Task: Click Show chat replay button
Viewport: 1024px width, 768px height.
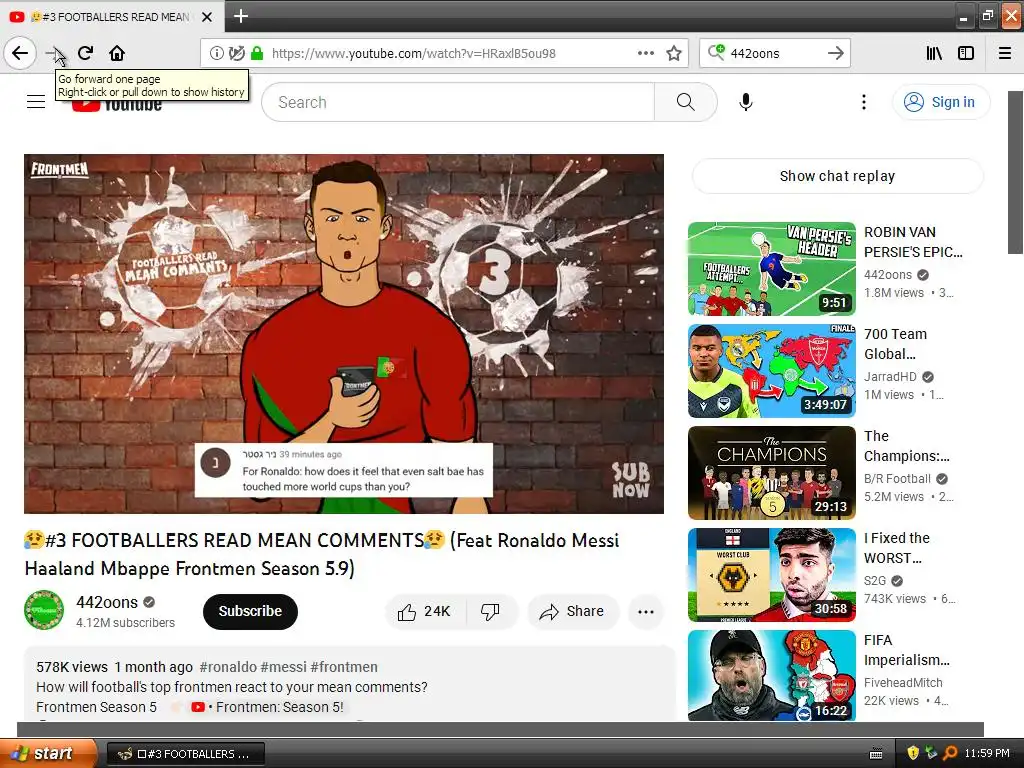Action: pos(837,176)
